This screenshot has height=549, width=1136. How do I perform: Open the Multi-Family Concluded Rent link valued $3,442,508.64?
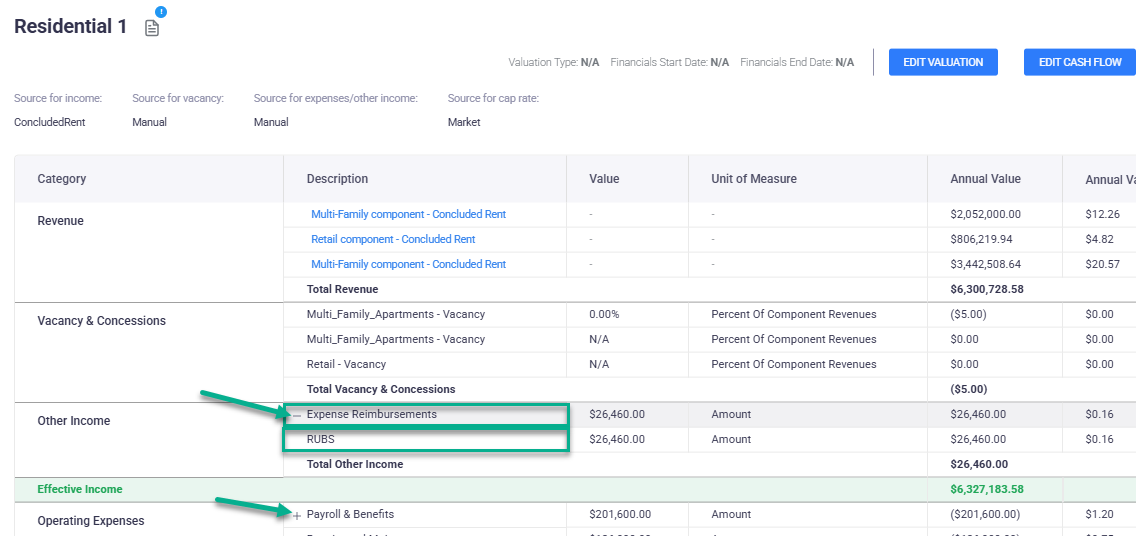[409, 264]
